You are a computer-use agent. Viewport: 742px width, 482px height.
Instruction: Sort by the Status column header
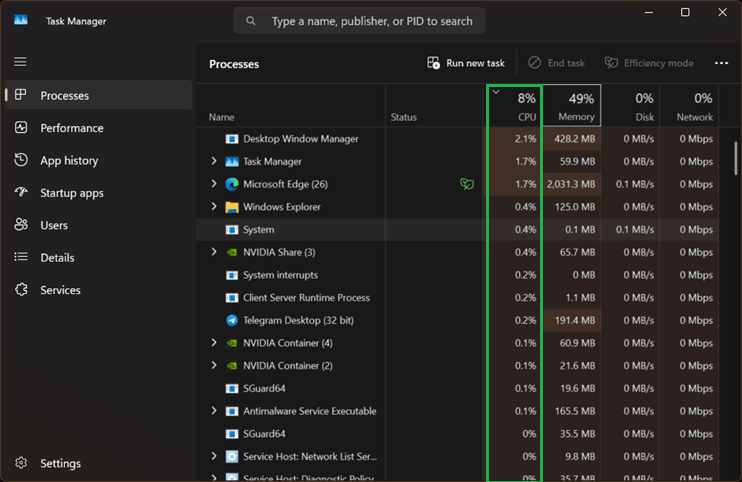coord(435,105)
